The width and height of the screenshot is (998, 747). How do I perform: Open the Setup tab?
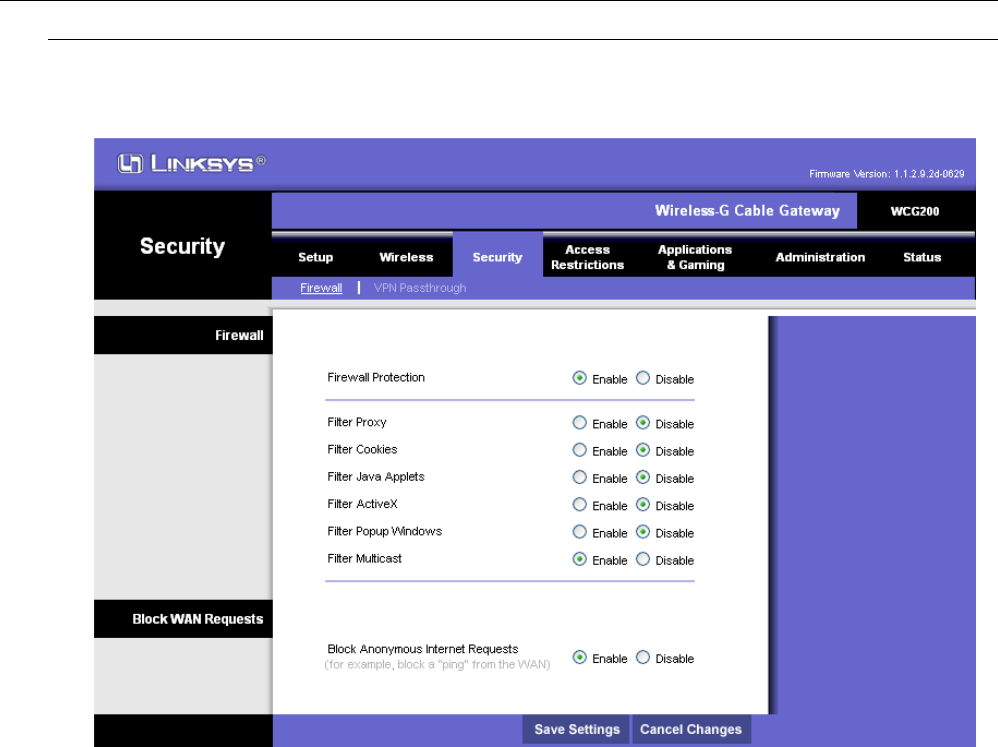click(316, 257)
